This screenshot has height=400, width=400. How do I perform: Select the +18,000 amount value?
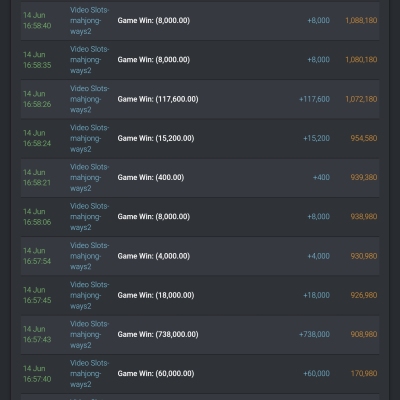[x=316, y=295]
